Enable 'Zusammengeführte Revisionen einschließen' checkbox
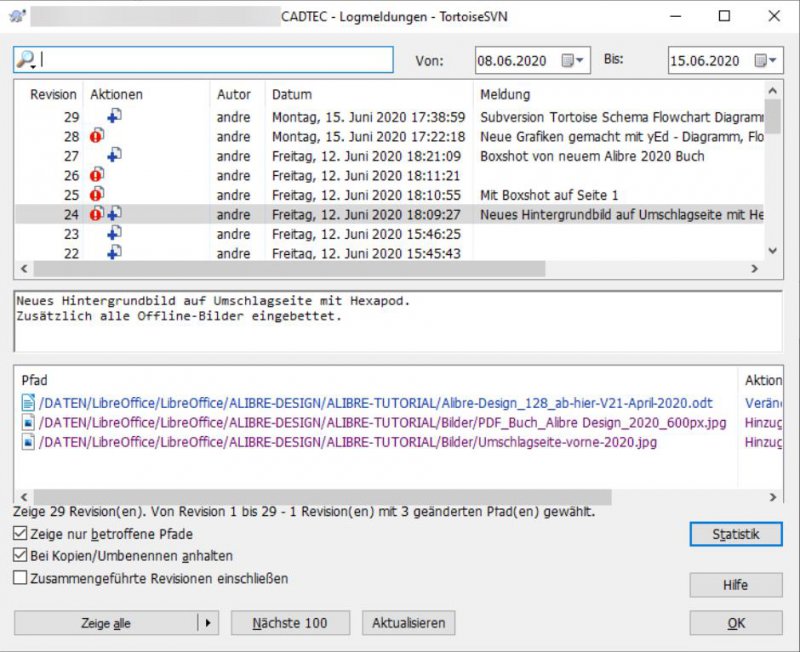 tap(20, 578)
